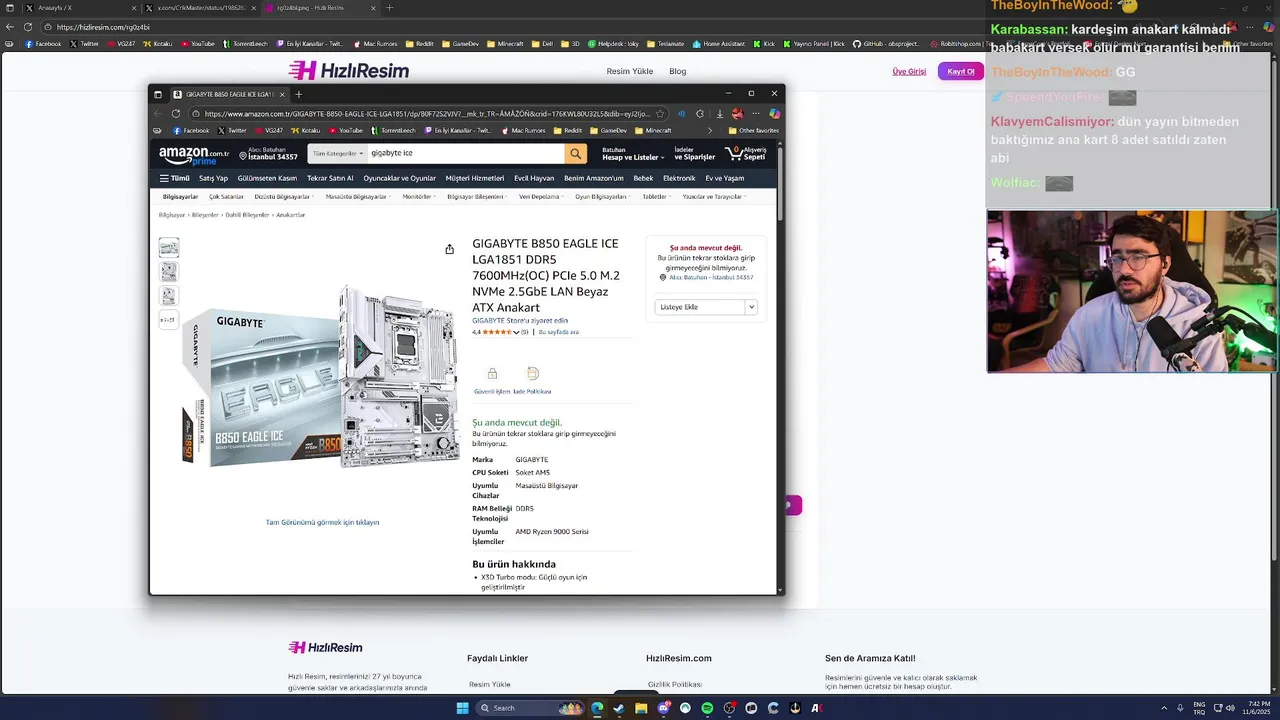Image resolution: width=1280 pixels, height=720 pixels.
Task: Open the TorrentLeech bookmark in the outer browser
Action: pyautogui.click(x=244, y=44)
